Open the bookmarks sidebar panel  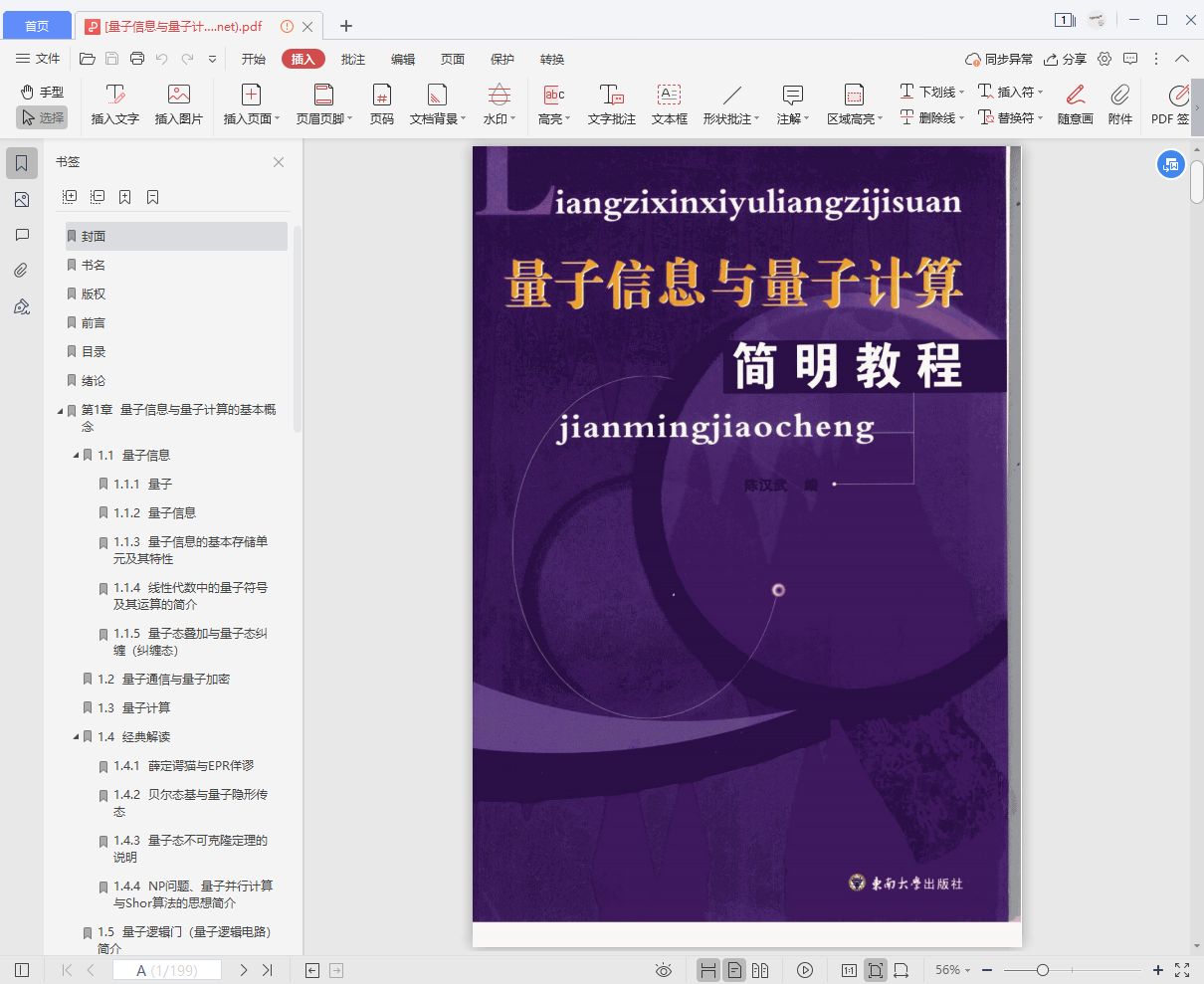(22, 163)
